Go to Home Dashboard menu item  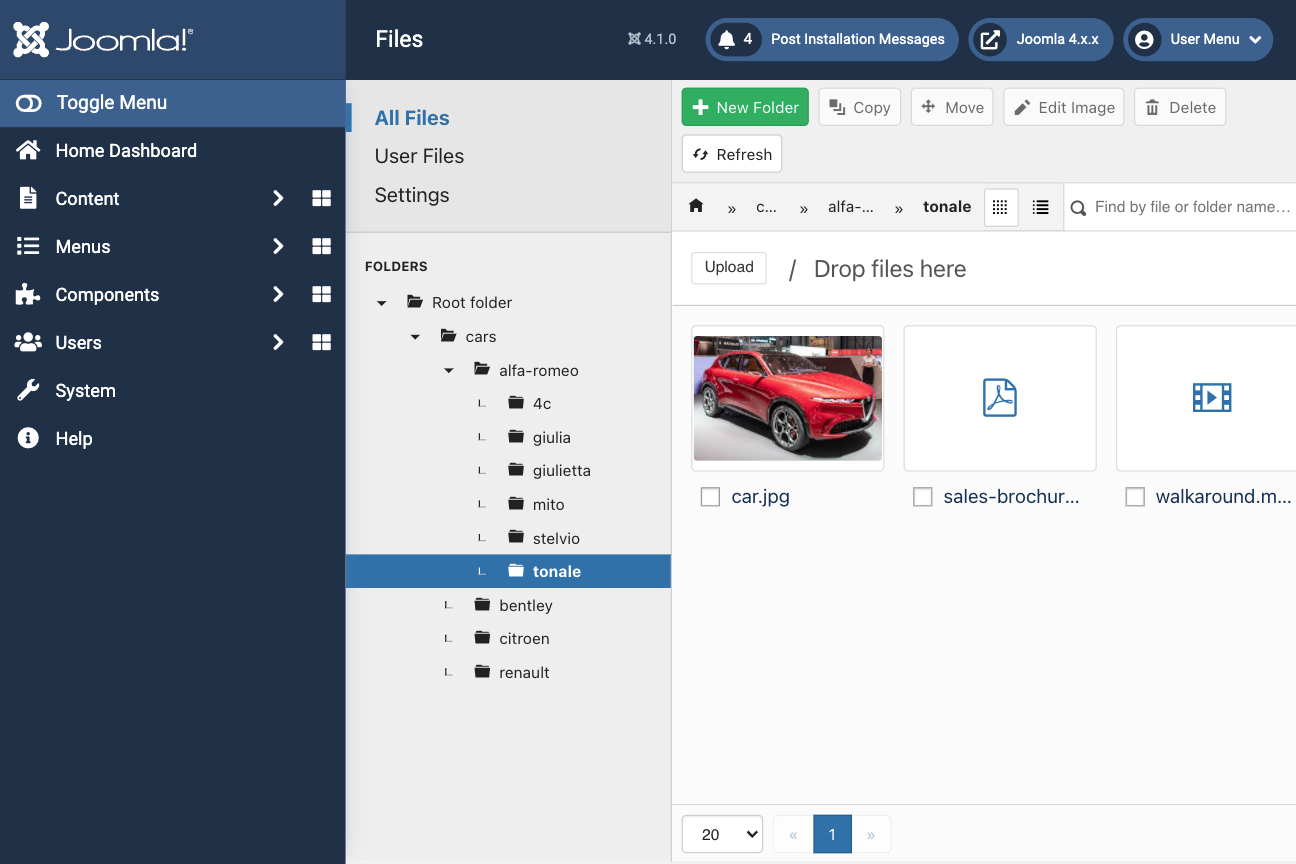(x=126, y=151)
